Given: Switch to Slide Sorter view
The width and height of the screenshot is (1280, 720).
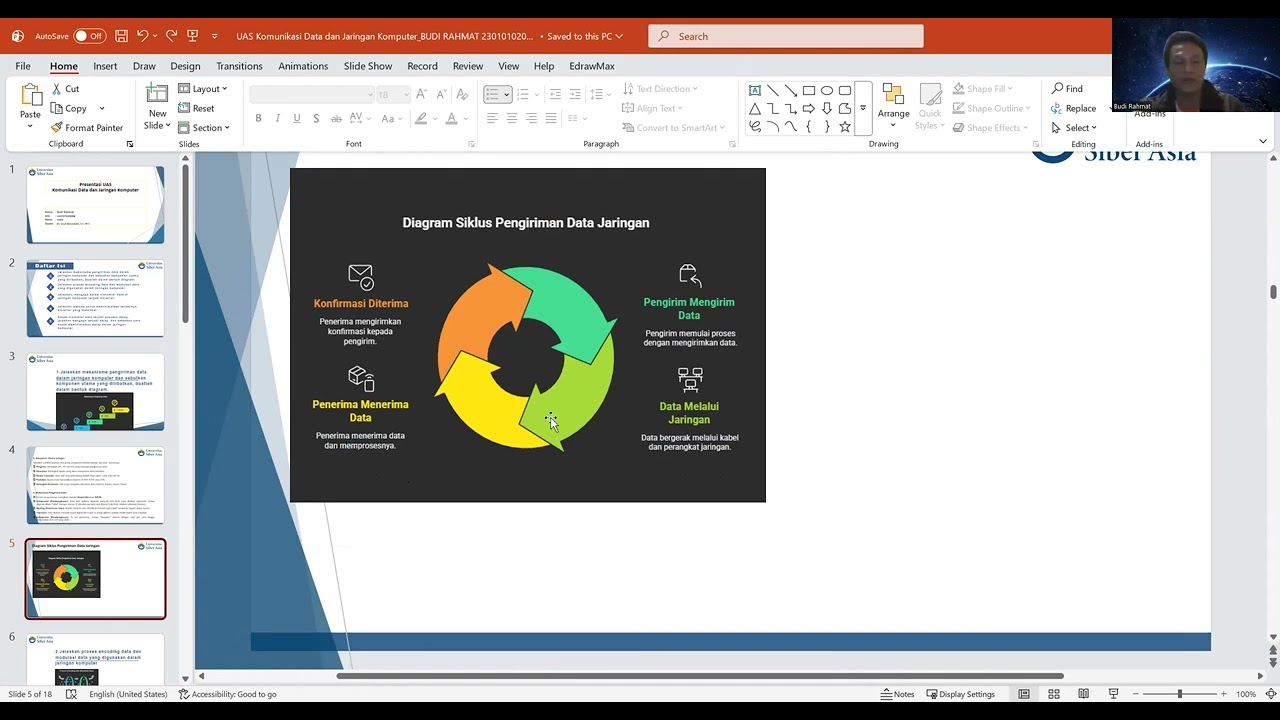Looking at the screenshot, I should [x=1054, y=694].
